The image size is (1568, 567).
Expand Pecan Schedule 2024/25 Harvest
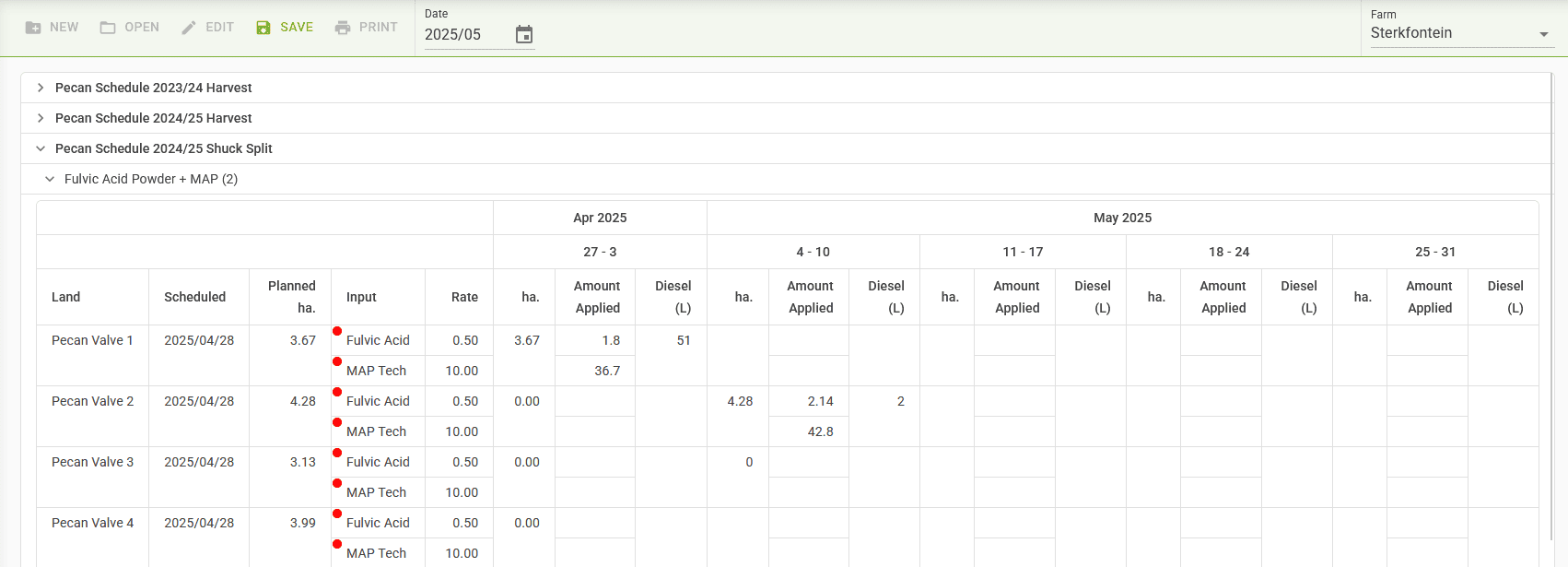click(x=41, y=118)
